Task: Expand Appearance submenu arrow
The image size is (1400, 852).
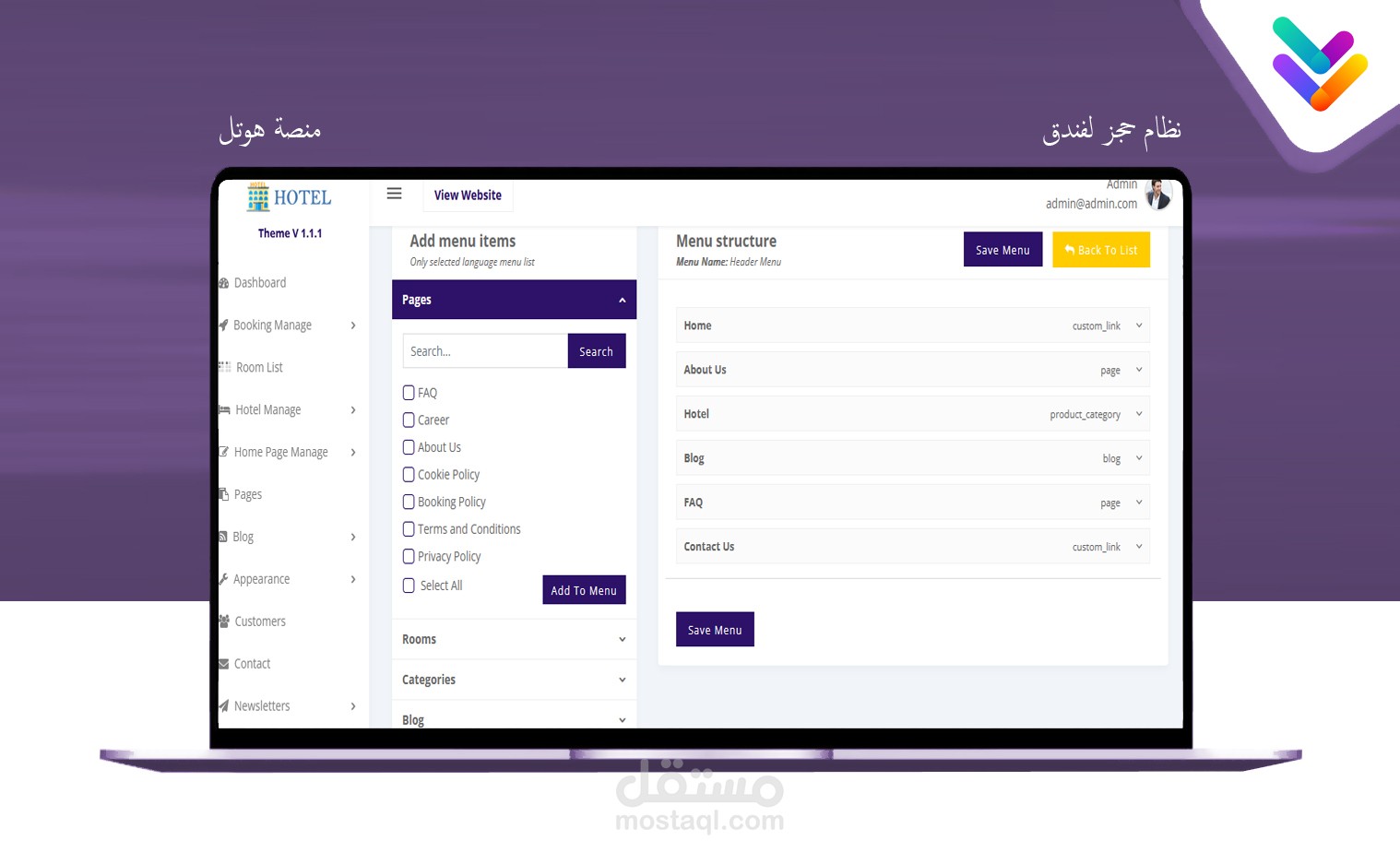Action: tap(353, 580)
